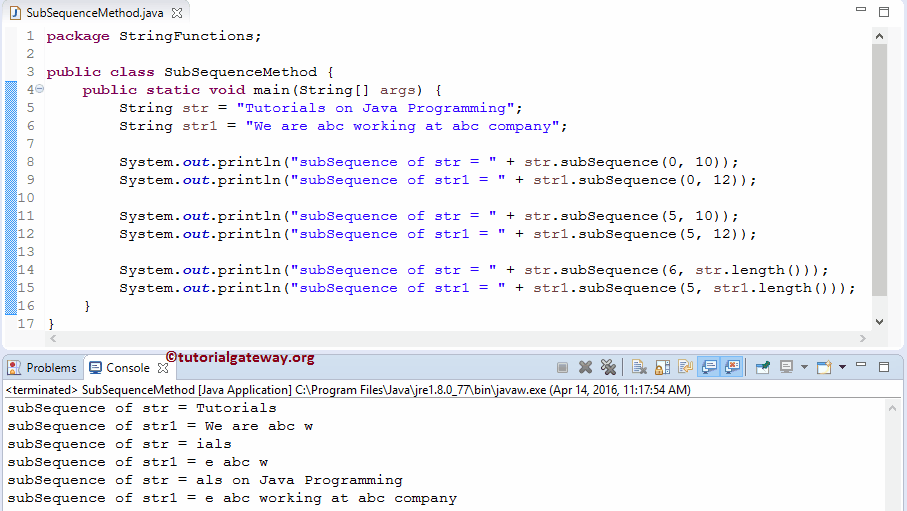Viewport: 907px width, 511px height.
Task: Toggle Word Wrap in console toolbar
Action: coord(685,367)
